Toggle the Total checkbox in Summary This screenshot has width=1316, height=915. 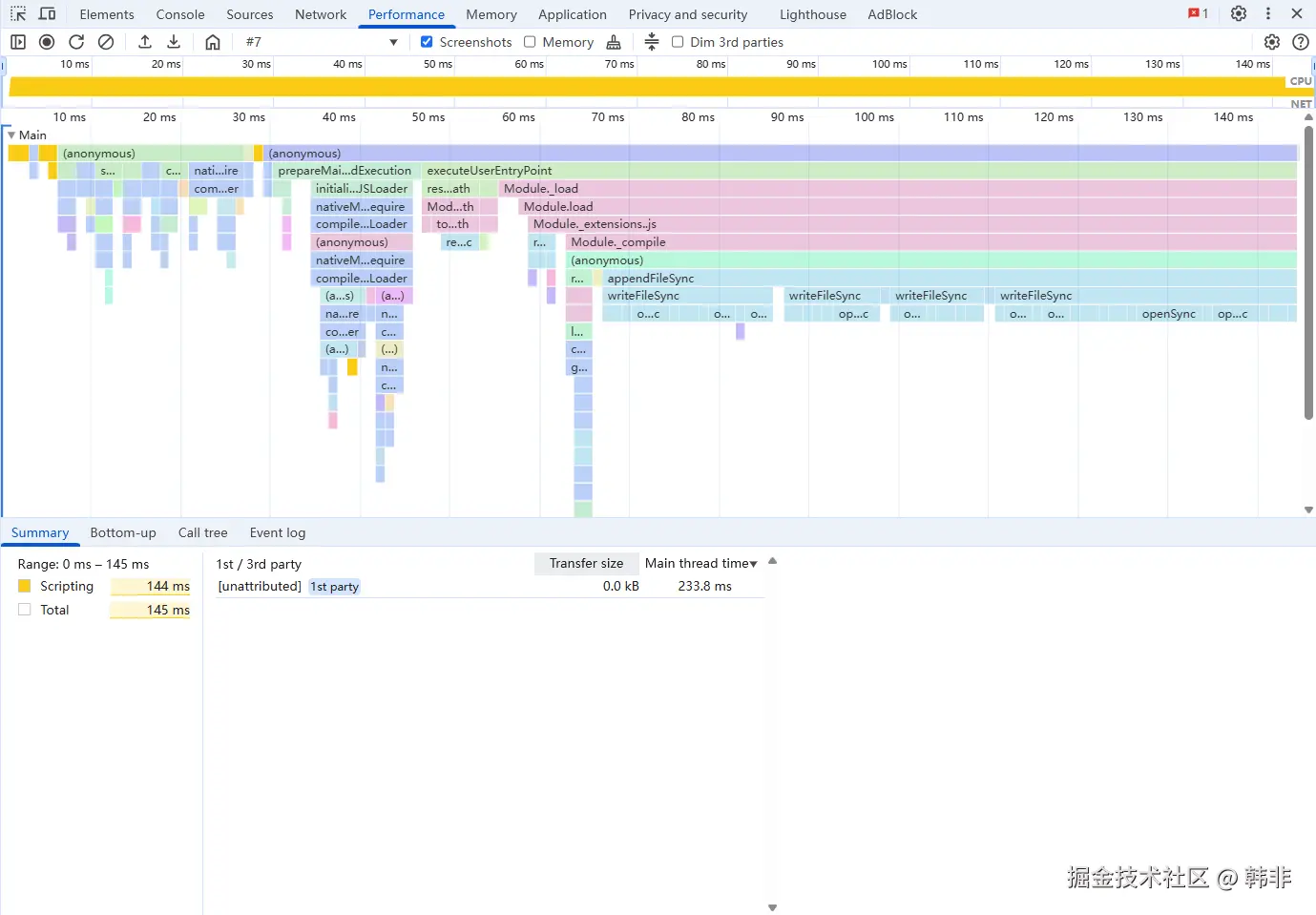point(25,610)
